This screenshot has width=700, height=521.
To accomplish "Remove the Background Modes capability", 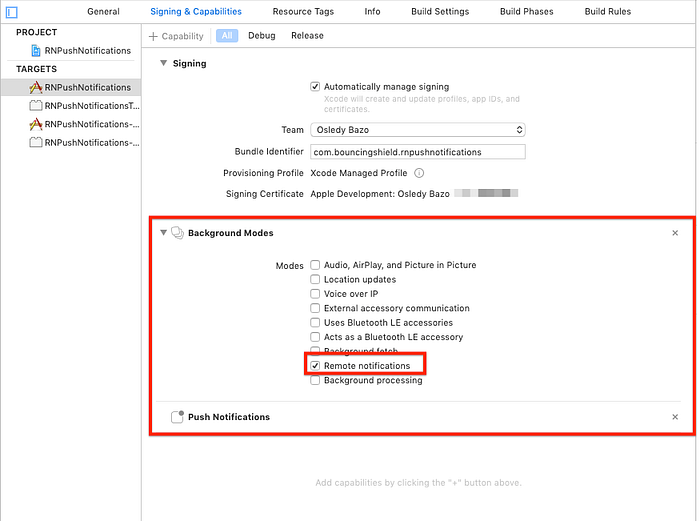I will pos(675,233).
